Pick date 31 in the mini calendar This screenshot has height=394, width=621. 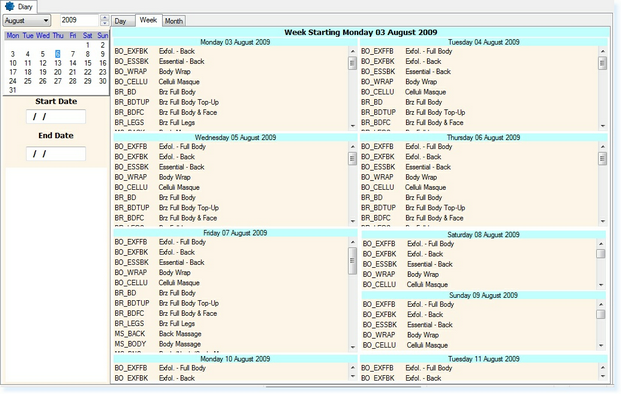[x=13, y=90]
